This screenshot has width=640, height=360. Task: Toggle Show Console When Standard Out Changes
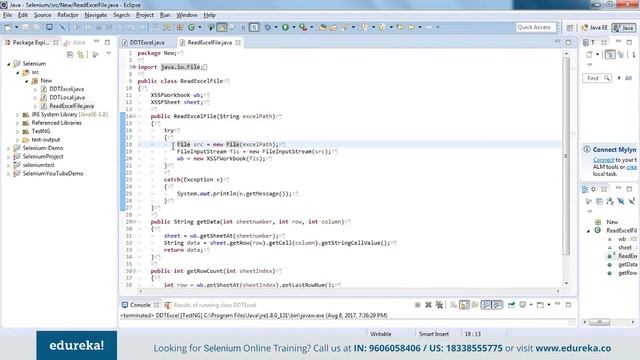(486, 305)
